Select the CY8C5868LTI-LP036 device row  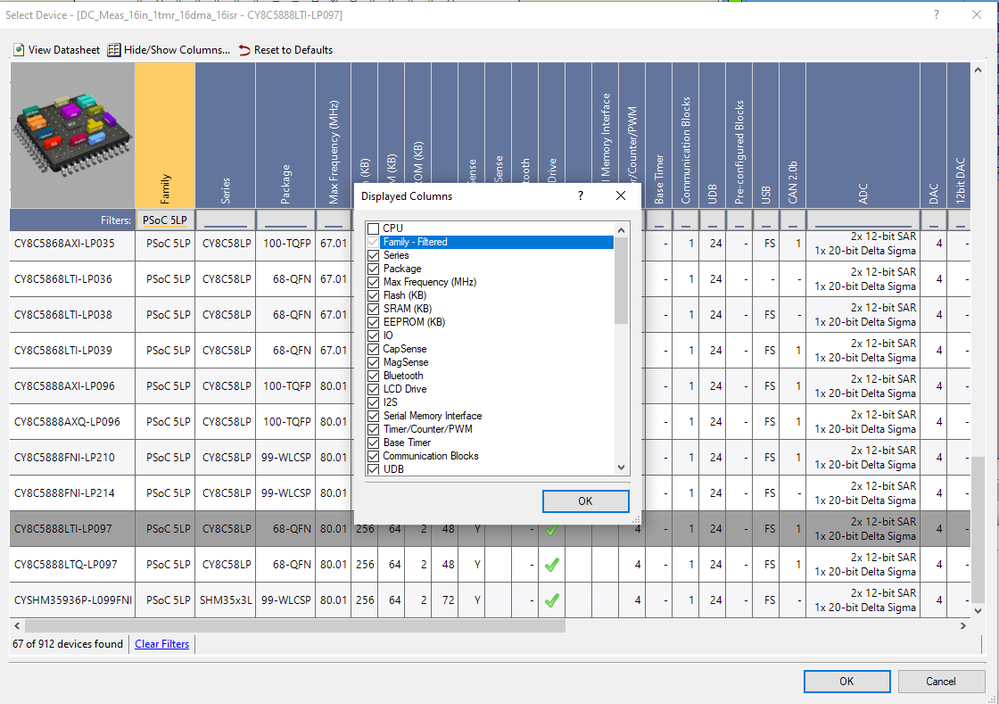click(489, 279)
